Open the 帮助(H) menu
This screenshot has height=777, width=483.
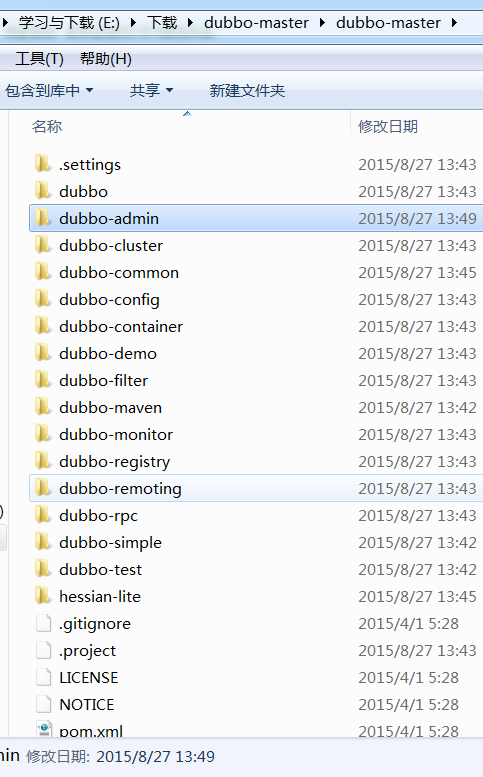click(x=106, y=59)
